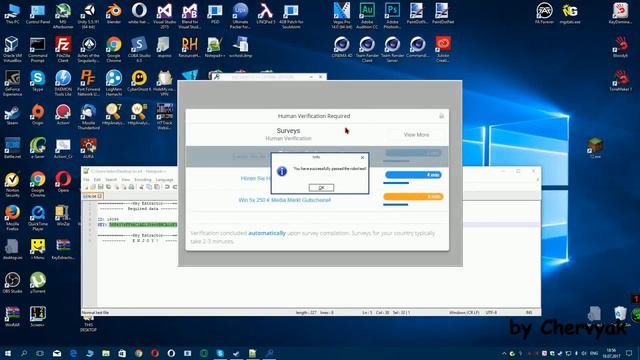The width and height of the screenshot is (640, 360).
Task: Click the Vegas Pro desktop icon
Action: pos(342,16)
